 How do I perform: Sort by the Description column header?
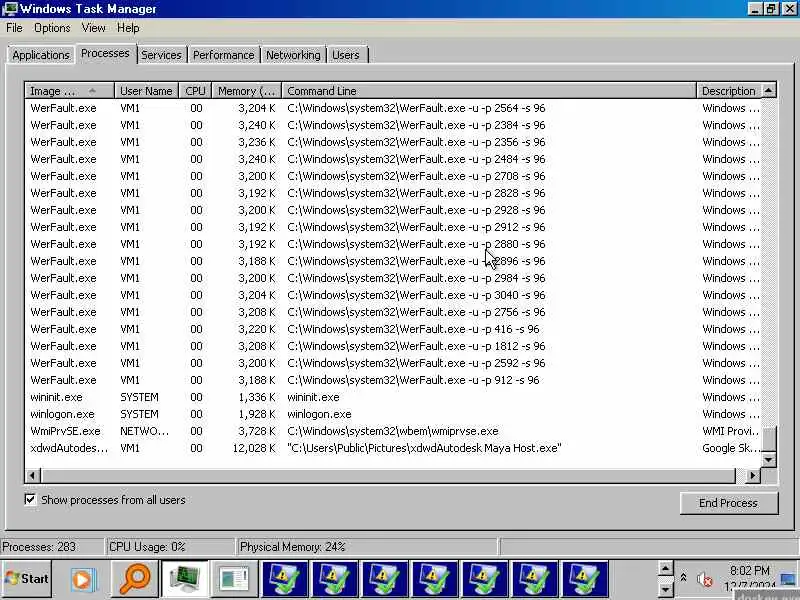pyautogui.click(x=730, y=91)
